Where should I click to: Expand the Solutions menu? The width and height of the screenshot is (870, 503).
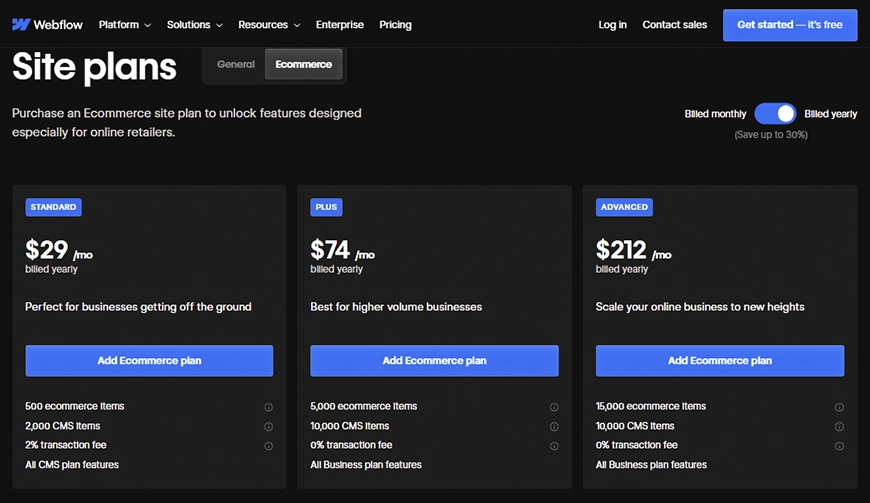point(195,25)
